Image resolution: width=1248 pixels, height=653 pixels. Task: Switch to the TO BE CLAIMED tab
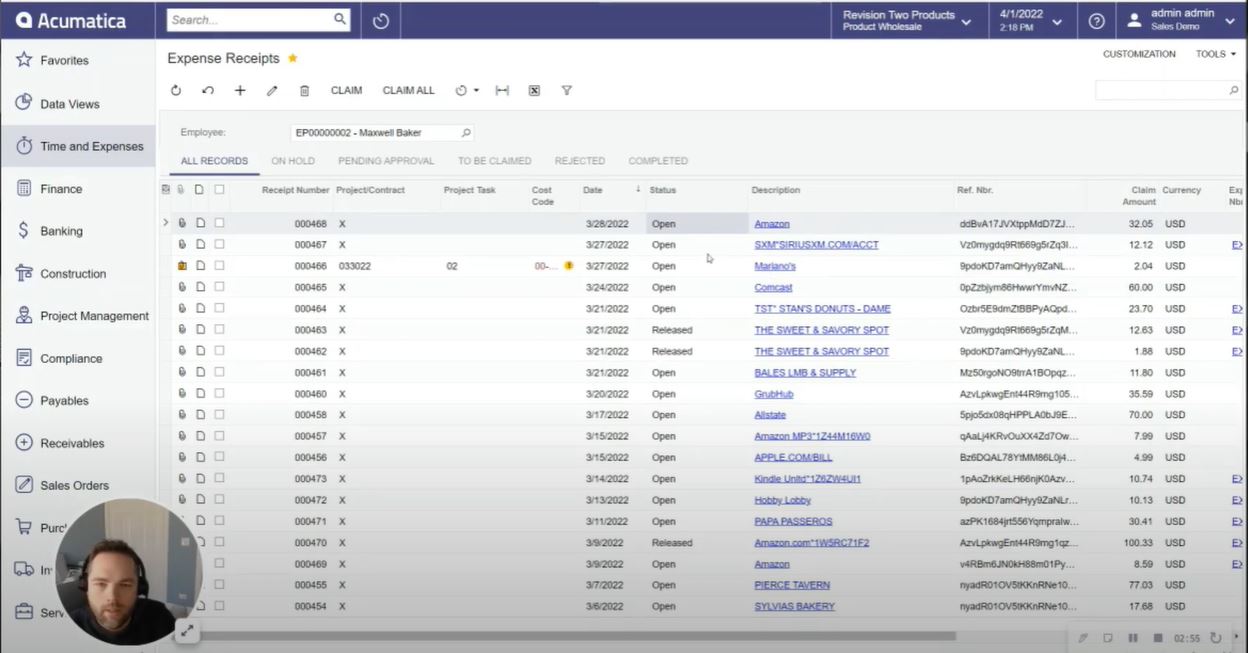(495, 161)
